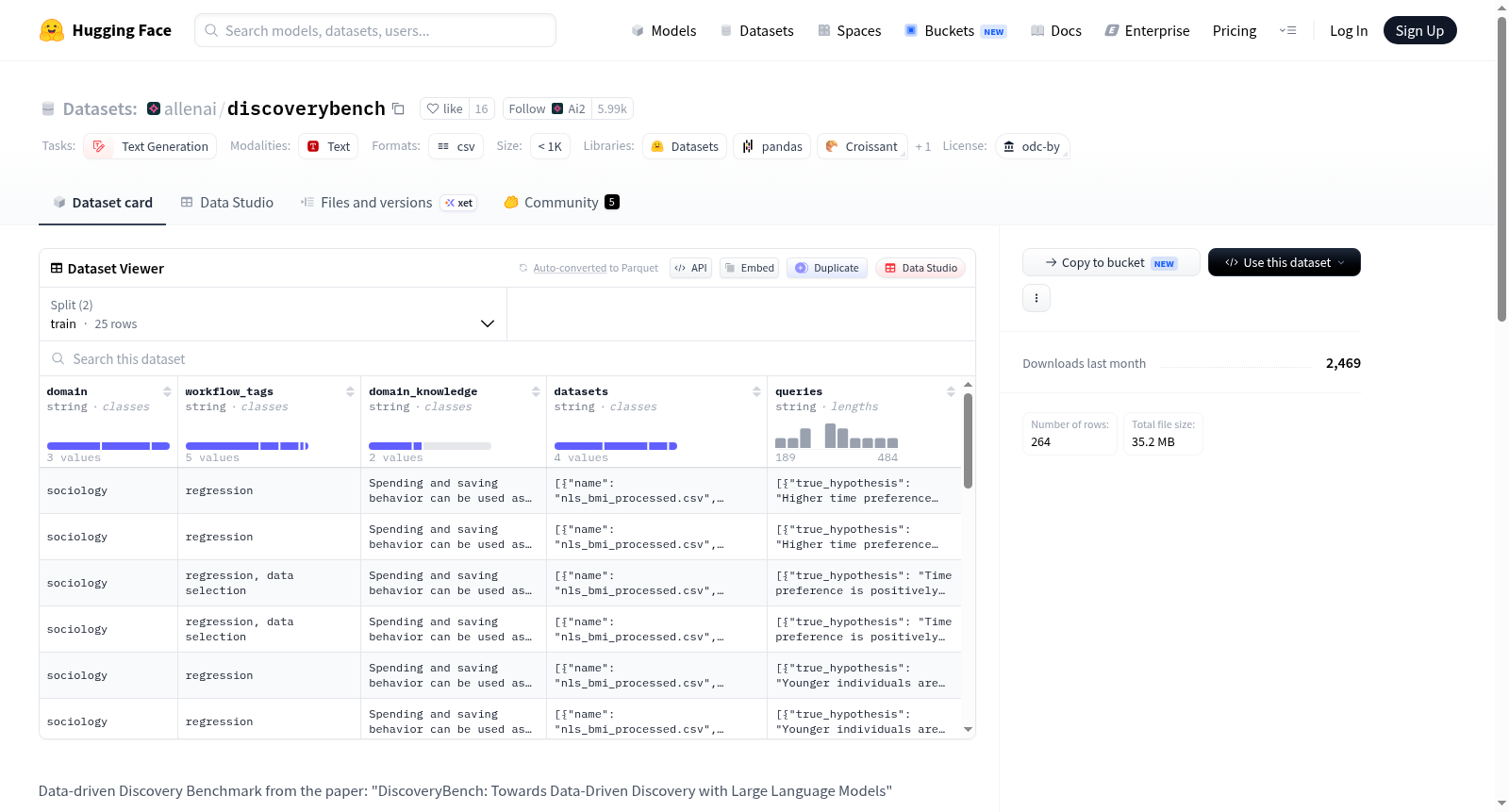
Task: Click the page vertical scrollbar
Action: click(1501, 170)
